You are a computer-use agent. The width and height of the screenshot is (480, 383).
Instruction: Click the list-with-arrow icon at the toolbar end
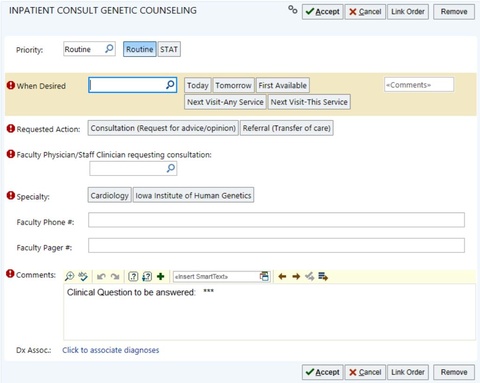click(323, 276)
